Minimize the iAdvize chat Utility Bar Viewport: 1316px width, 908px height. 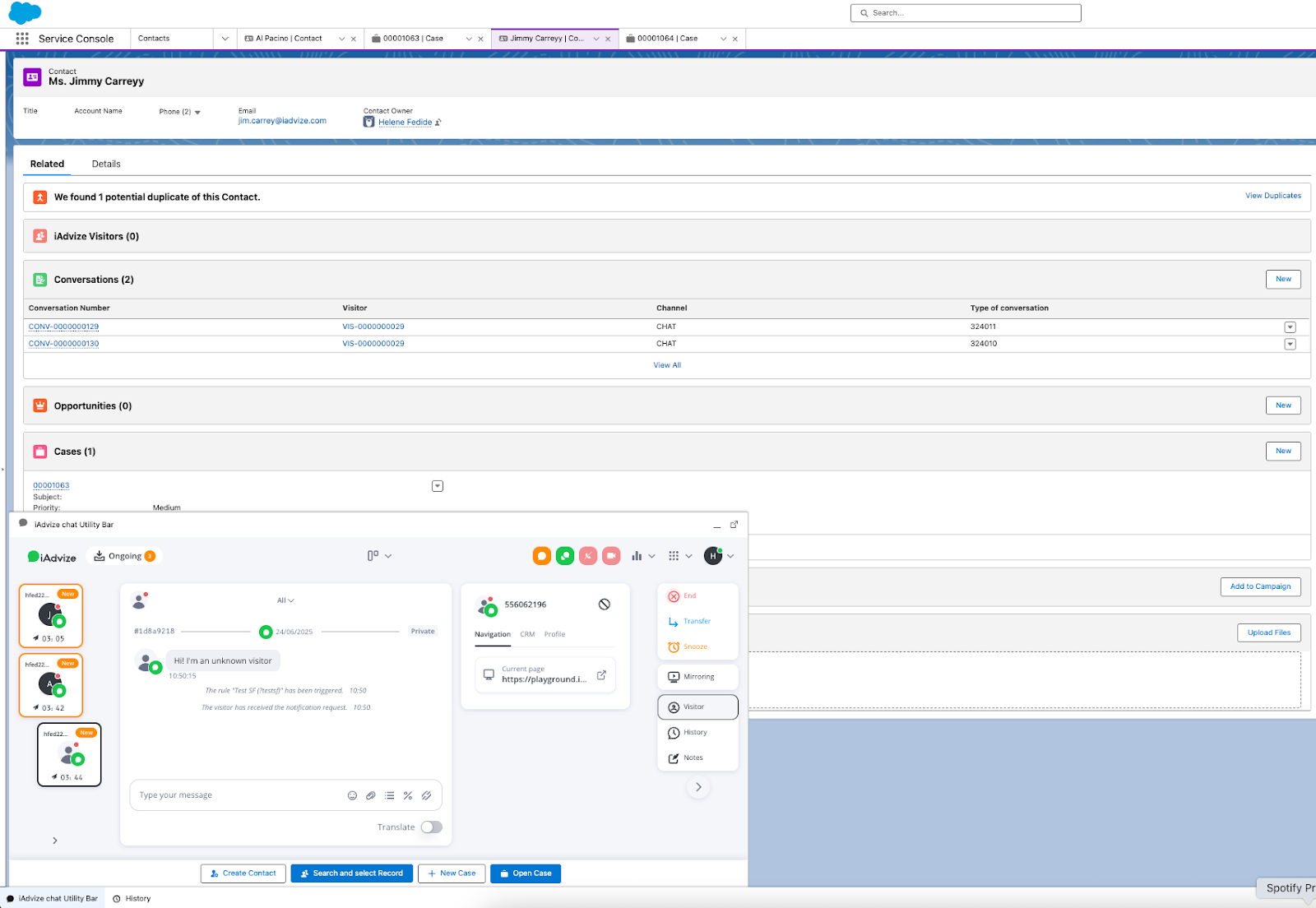pyautogui.click(x=717, y=526)
